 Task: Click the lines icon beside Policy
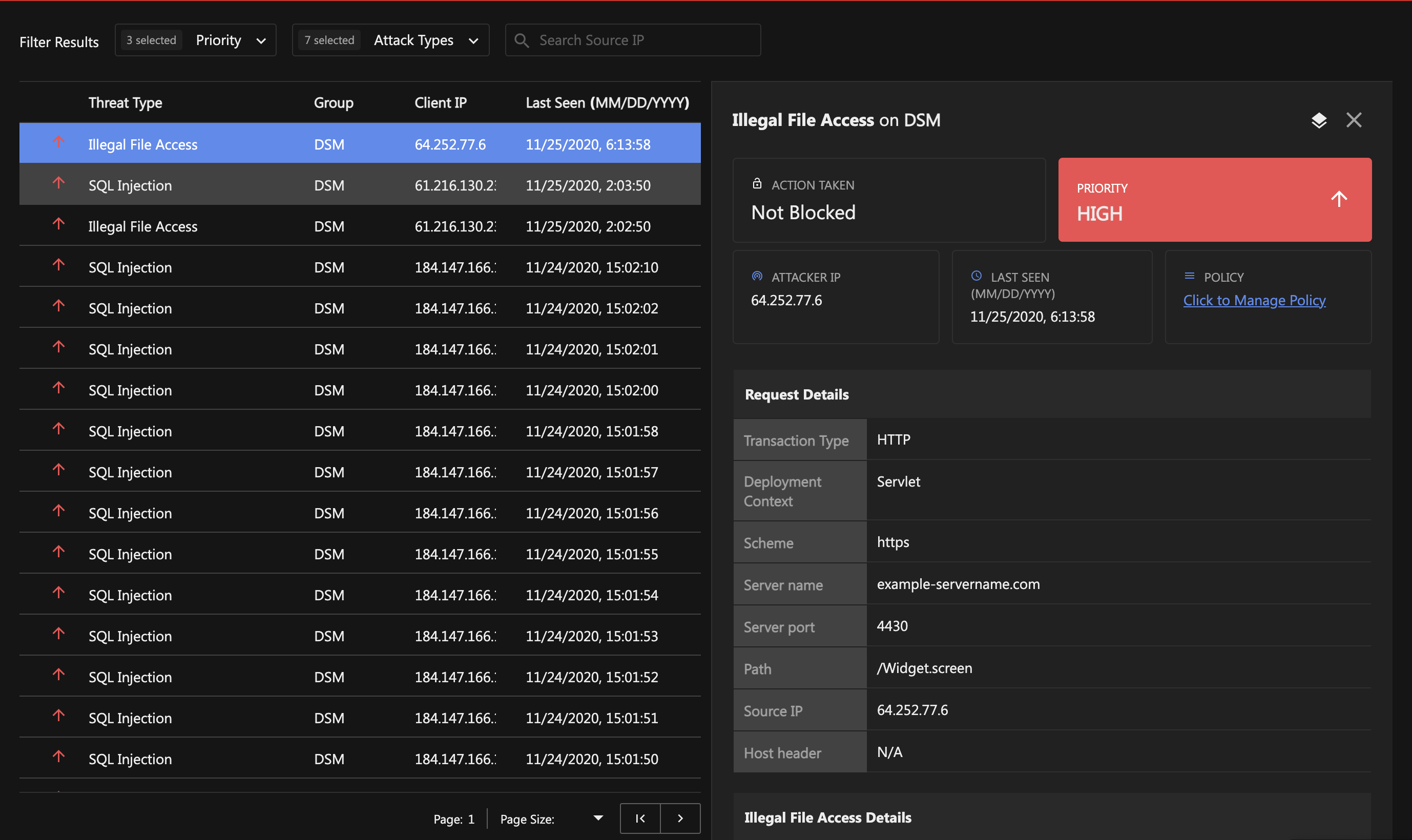(1190, 276)
